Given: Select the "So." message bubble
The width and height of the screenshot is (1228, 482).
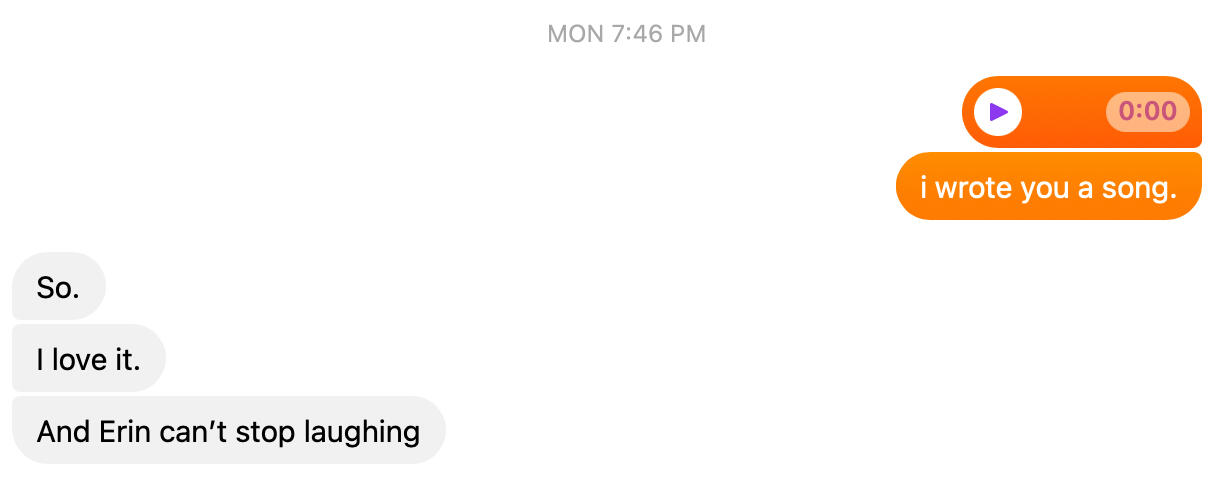Looking at the screenshot, I should pyautogui.click(x=58, y=286).
